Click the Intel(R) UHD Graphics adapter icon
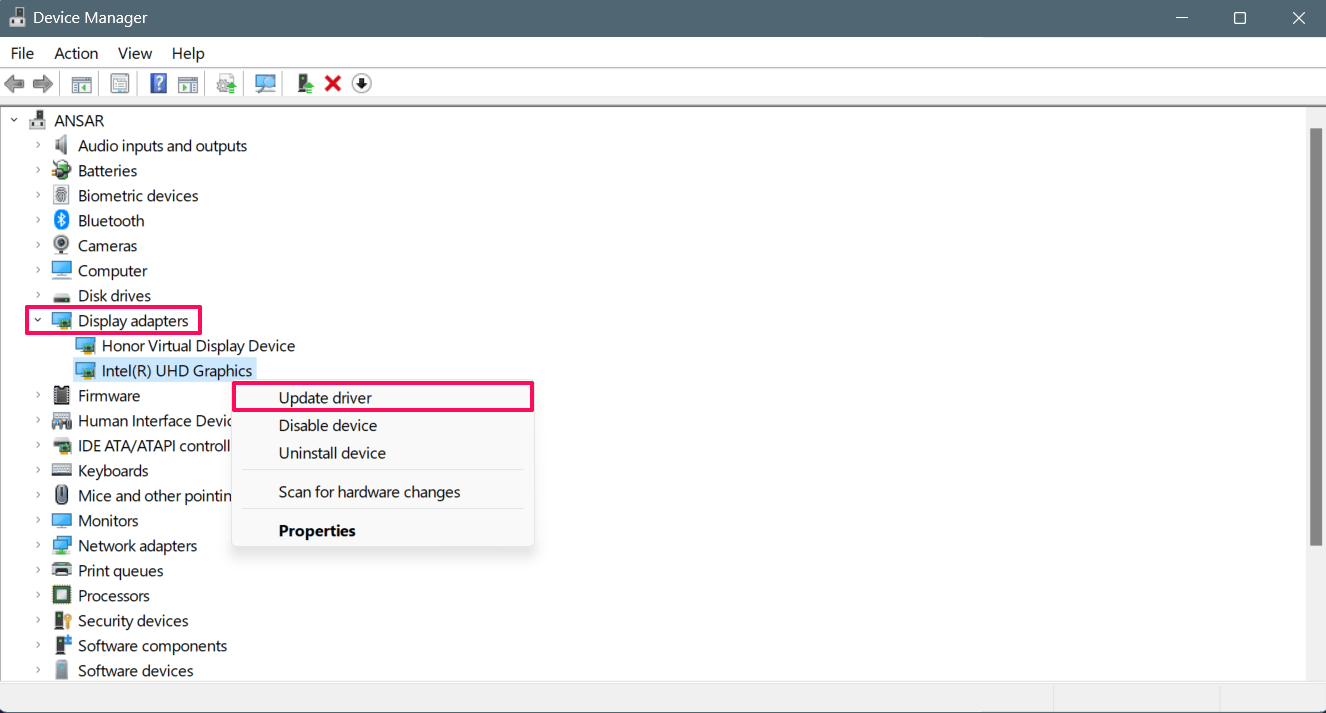 86,370
